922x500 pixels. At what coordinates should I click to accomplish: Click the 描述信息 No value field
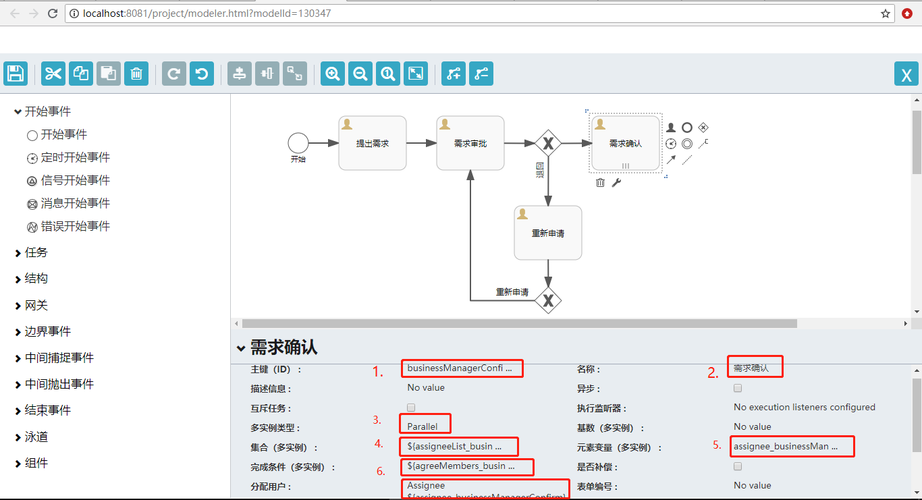pyautogui.click(x=426, y=388)
